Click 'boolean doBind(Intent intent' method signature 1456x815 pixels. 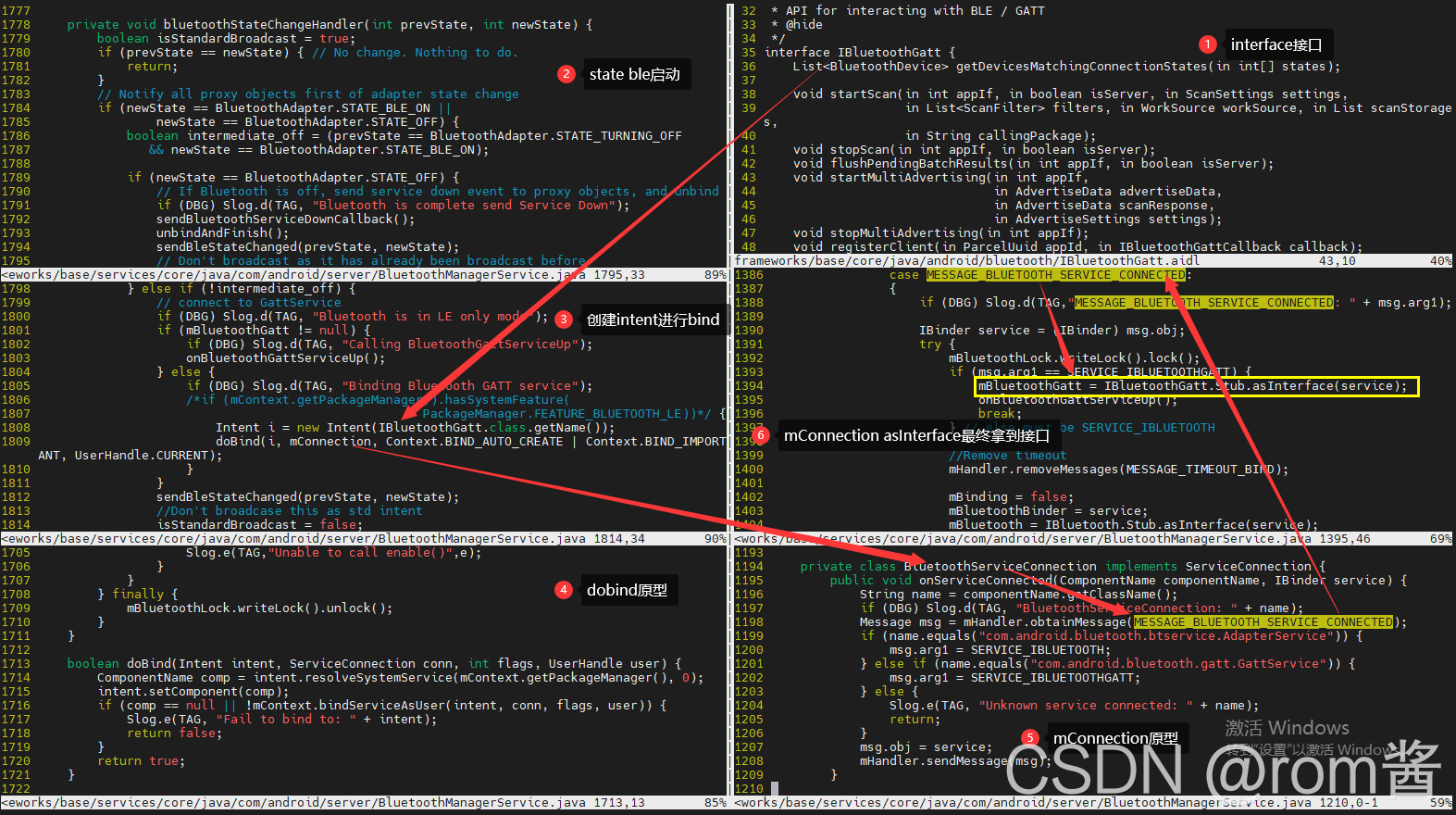point(374,664)
